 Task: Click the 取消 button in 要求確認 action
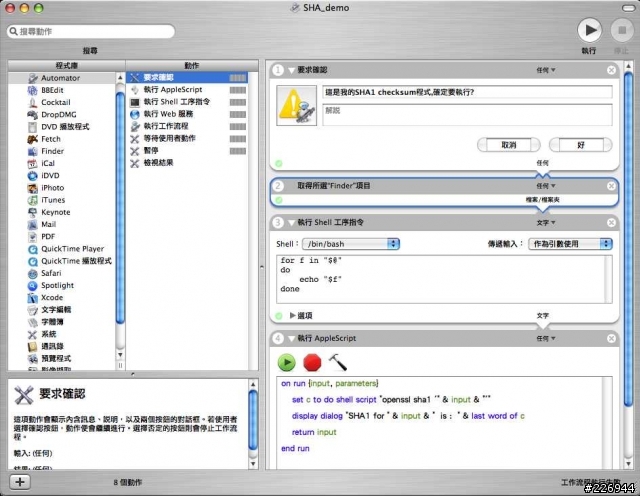coord(509,145)
